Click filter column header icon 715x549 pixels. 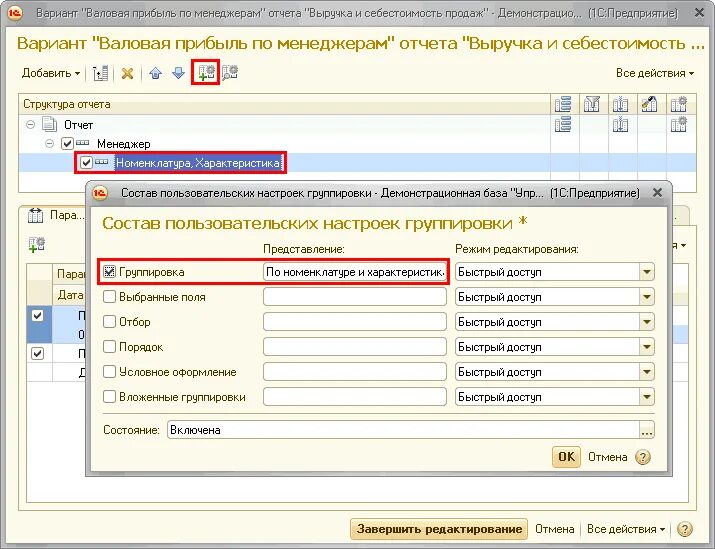[592, 104]
